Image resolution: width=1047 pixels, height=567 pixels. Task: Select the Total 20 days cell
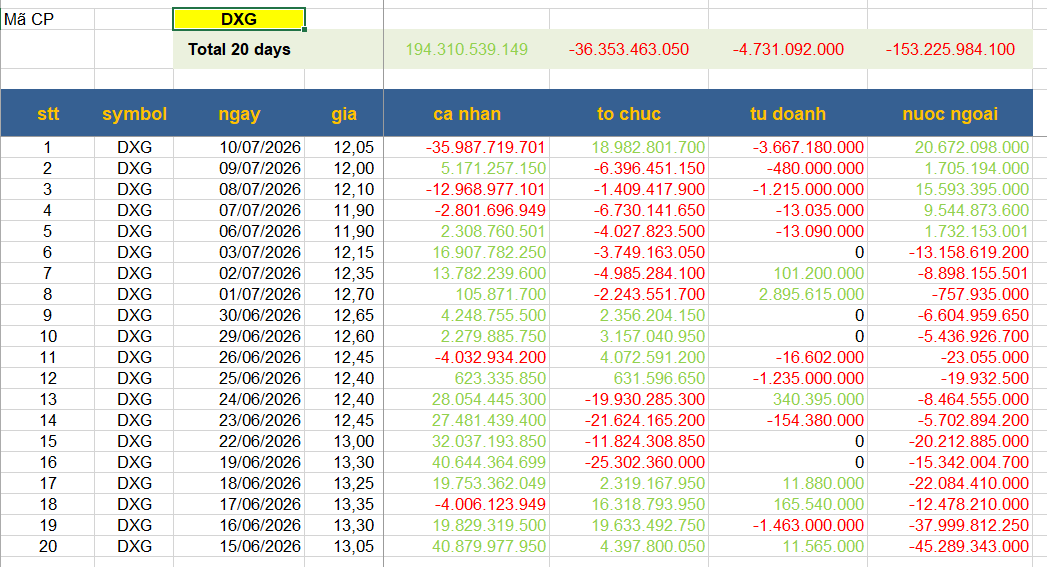239,49
